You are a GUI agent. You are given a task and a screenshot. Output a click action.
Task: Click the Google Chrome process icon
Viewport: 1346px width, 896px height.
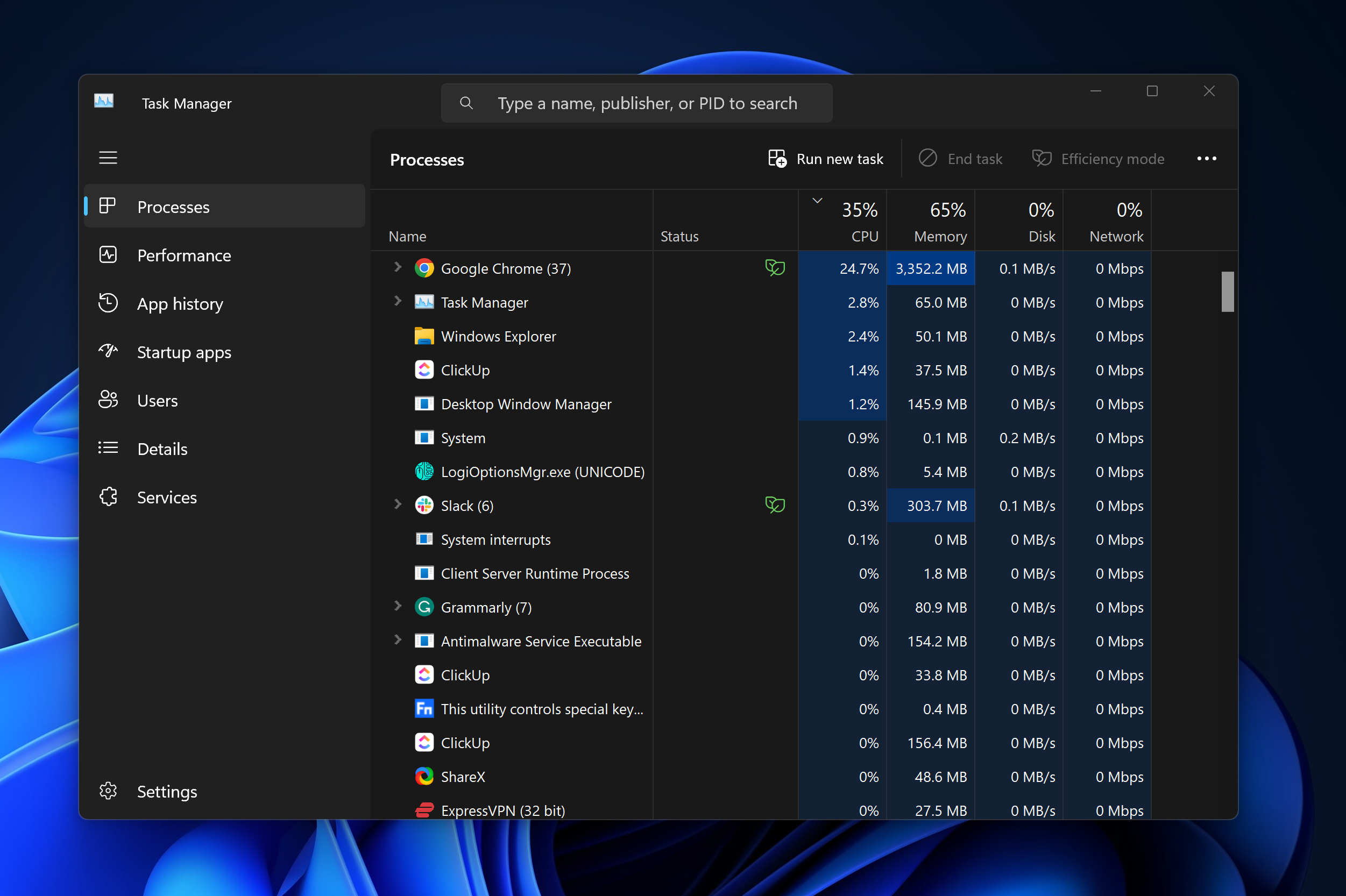424,268
